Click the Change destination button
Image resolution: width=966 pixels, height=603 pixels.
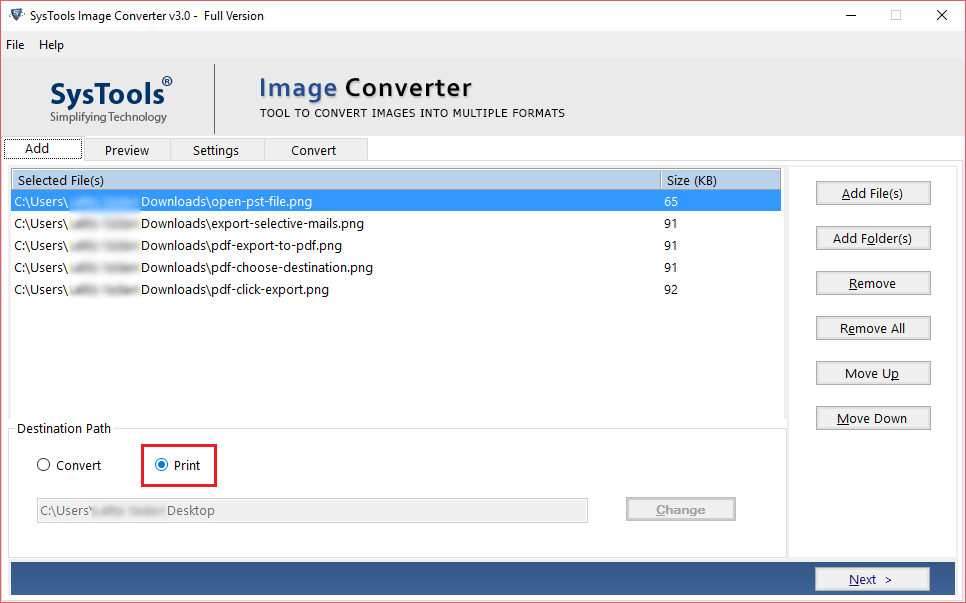tap(681, 509)
